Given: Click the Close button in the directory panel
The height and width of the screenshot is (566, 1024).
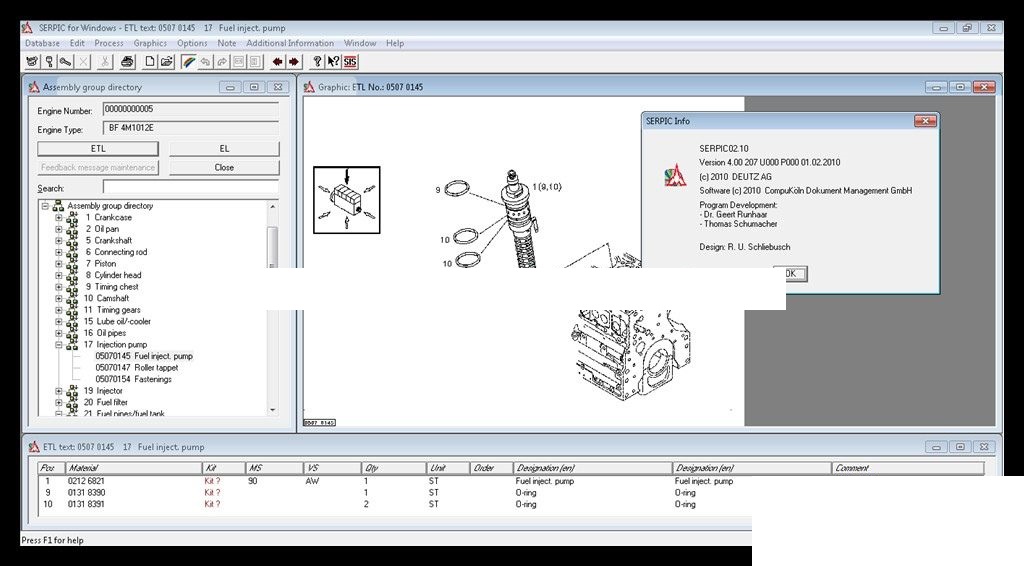Looking at the screenshot, I should tap(224, 167).
